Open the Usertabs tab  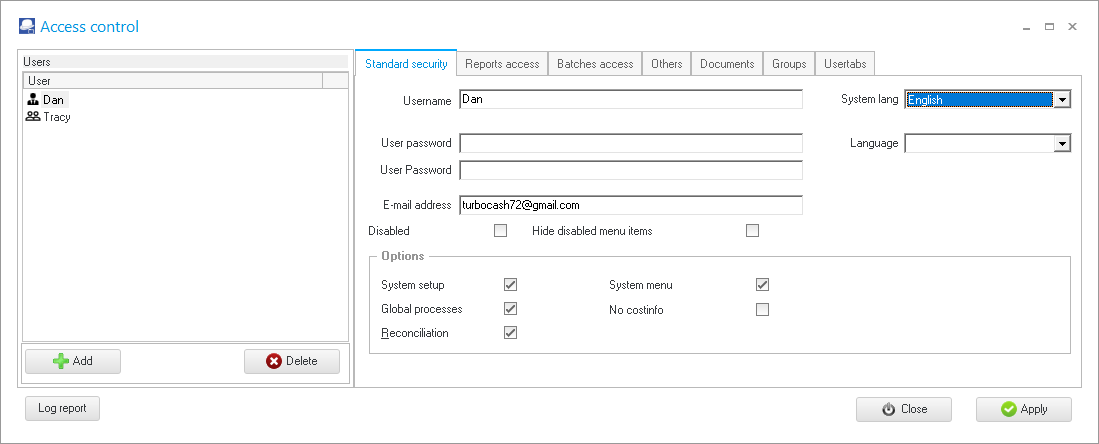click(x=845, y=64)
